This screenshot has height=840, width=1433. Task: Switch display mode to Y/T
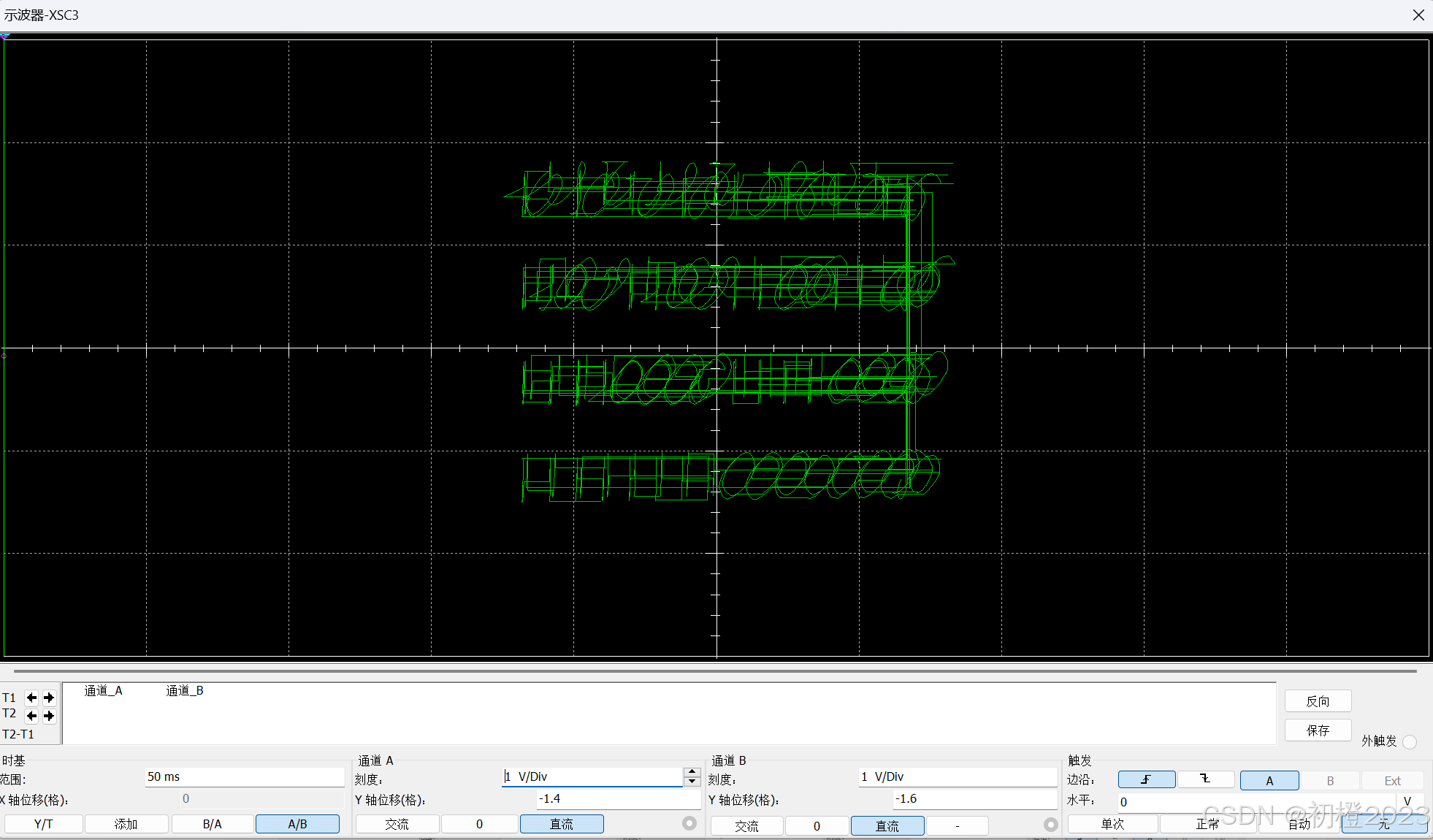(42, 824)
